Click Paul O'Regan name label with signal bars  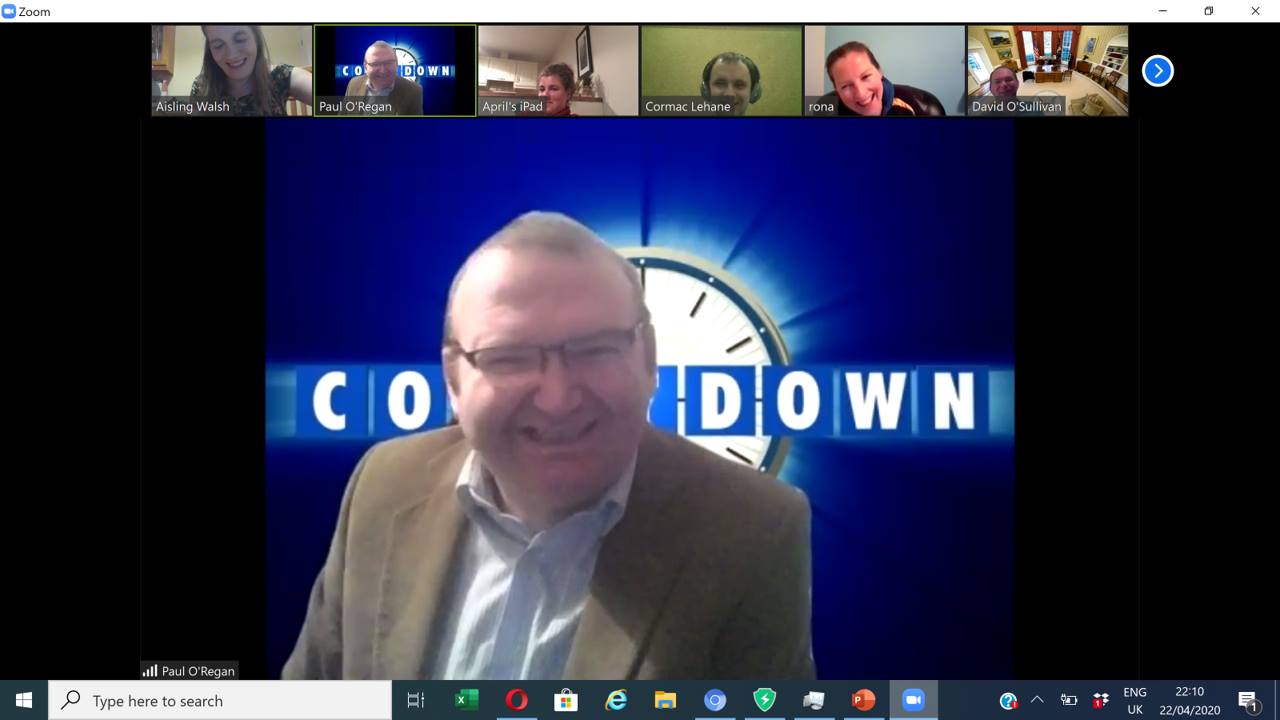point(189,671)
